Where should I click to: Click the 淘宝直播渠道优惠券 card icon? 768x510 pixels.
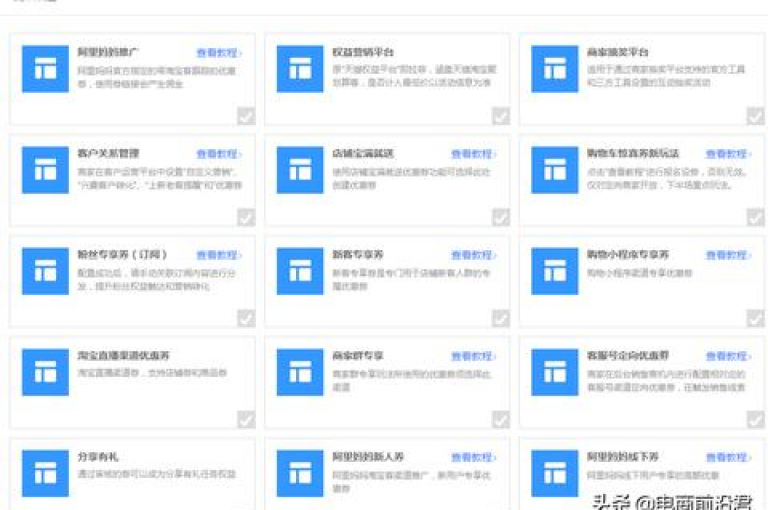click(45, 372)
